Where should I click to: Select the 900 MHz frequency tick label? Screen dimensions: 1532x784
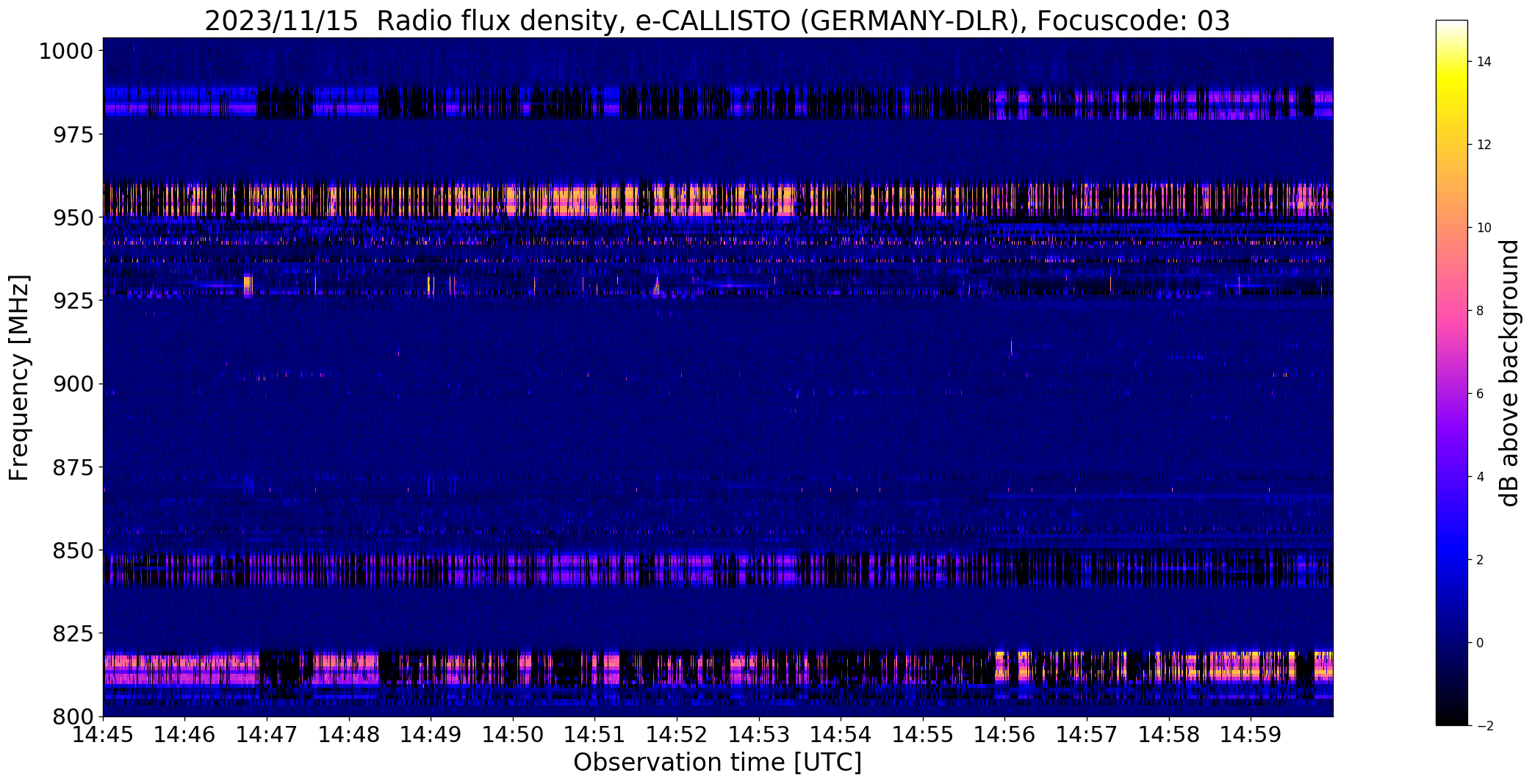coord(73,384)
